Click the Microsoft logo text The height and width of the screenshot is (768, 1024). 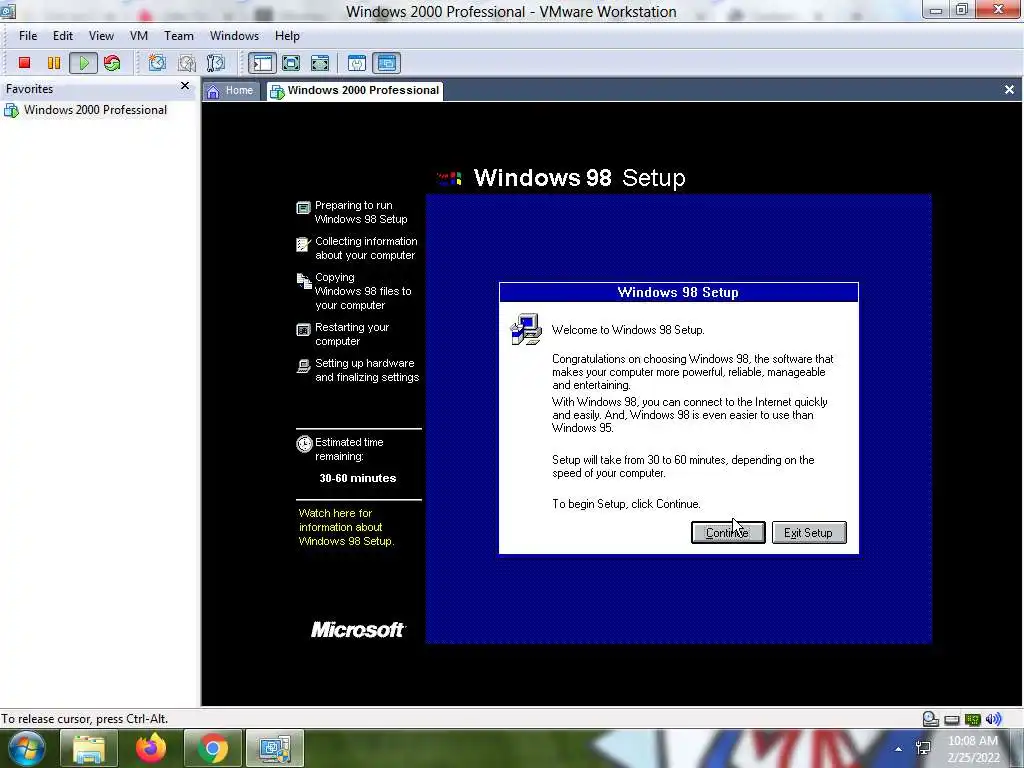(x=358, y=630)
